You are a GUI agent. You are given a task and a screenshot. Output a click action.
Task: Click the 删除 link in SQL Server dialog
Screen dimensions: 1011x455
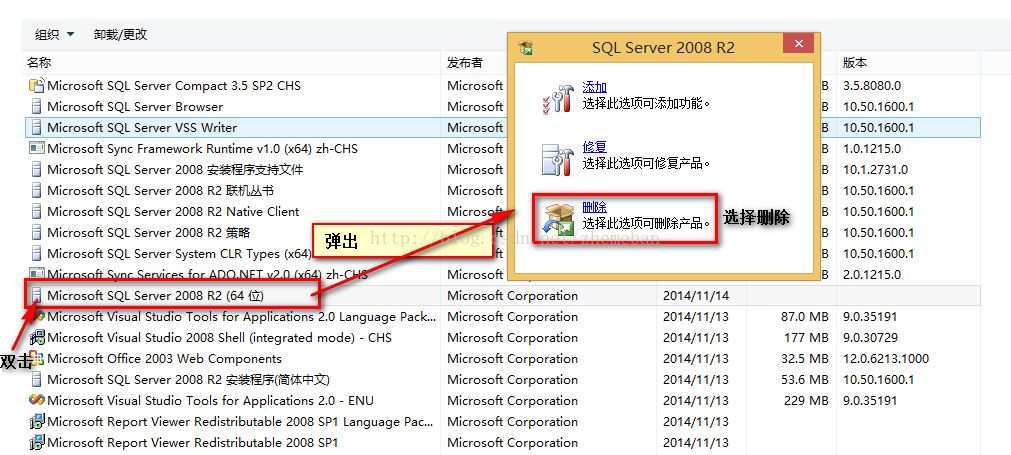594,208
